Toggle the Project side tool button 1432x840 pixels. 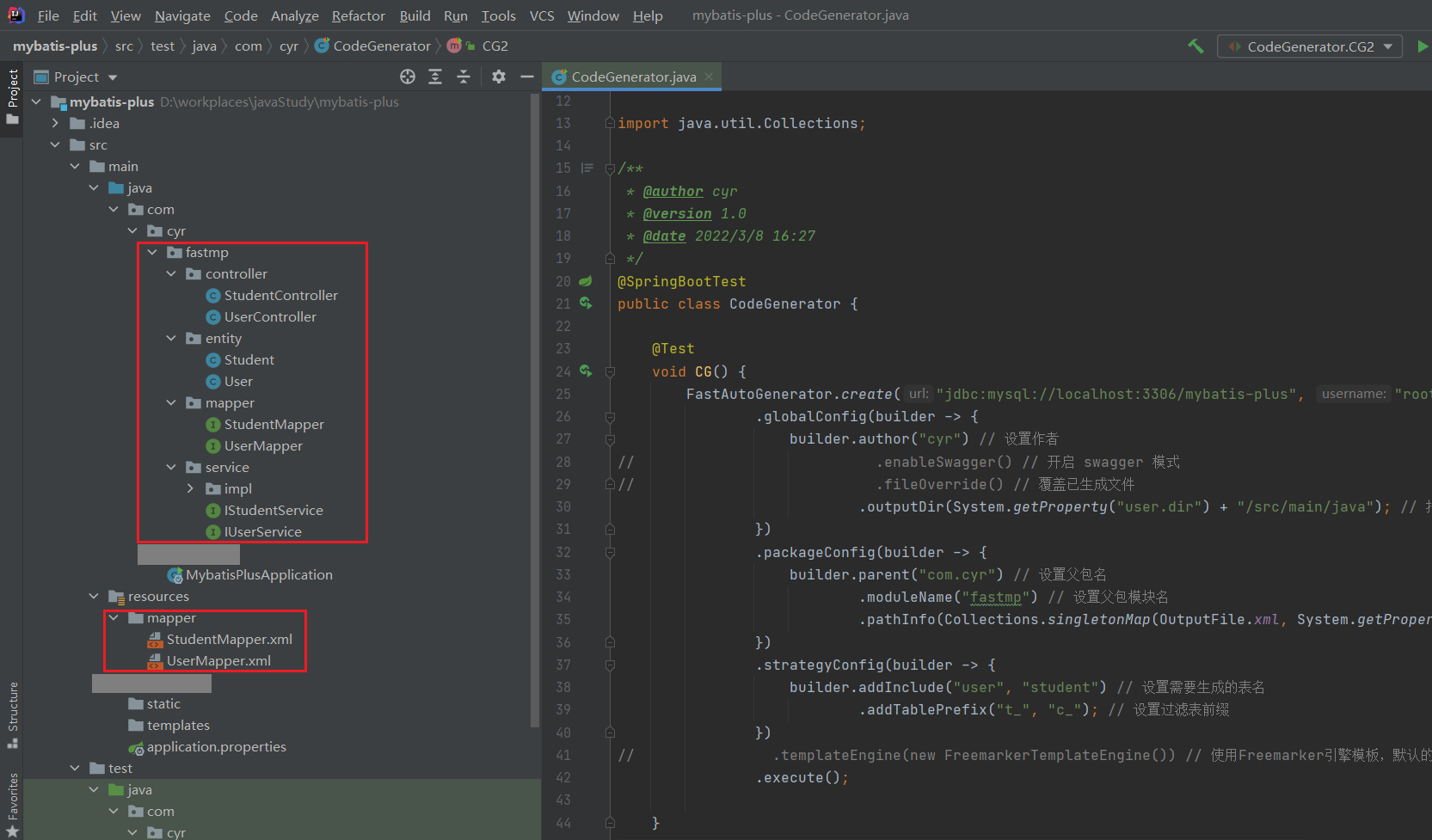[12, 96]
